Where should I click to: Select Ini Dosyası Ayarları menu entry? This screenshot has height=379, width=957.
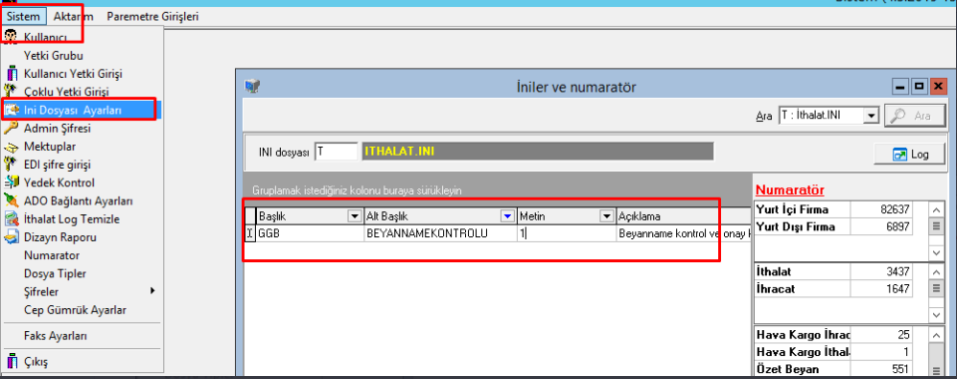81,110
